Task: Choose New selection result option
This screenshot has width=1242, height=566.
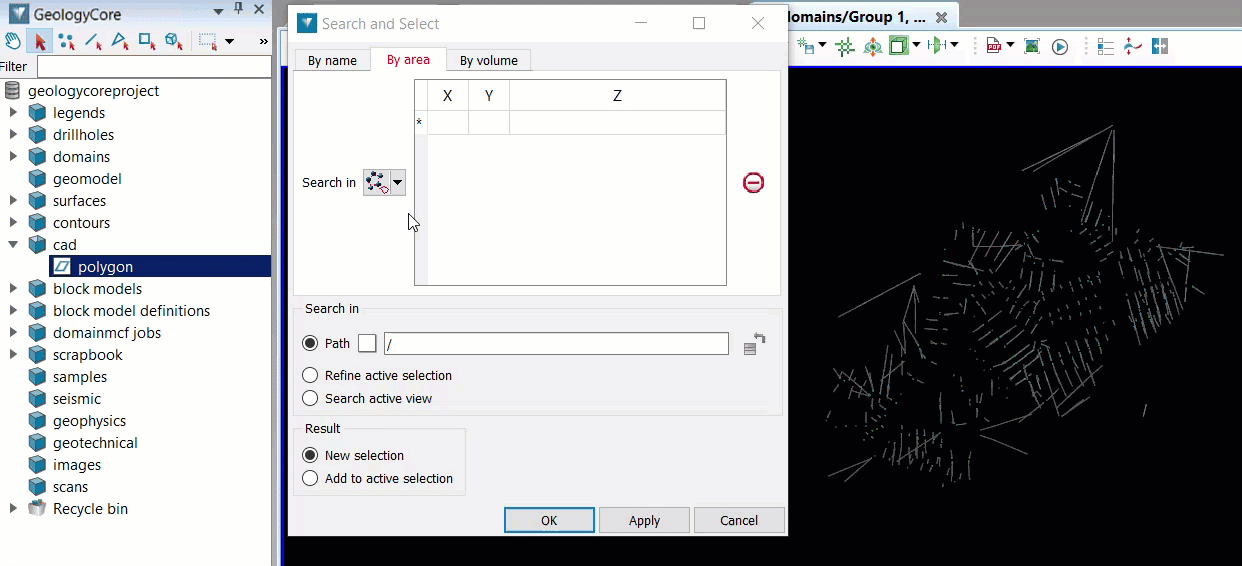Action: (x=310, y=455)
